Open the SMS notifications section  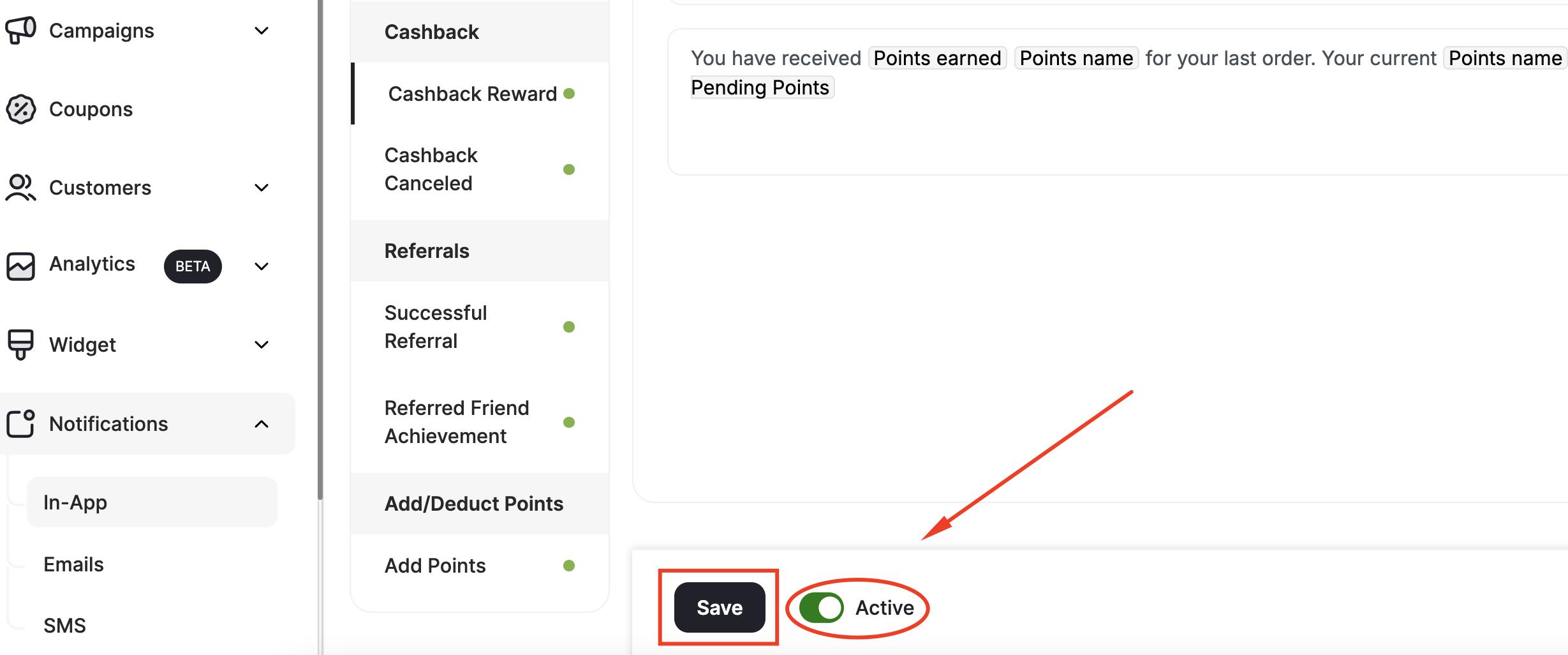tap(64, 625)
